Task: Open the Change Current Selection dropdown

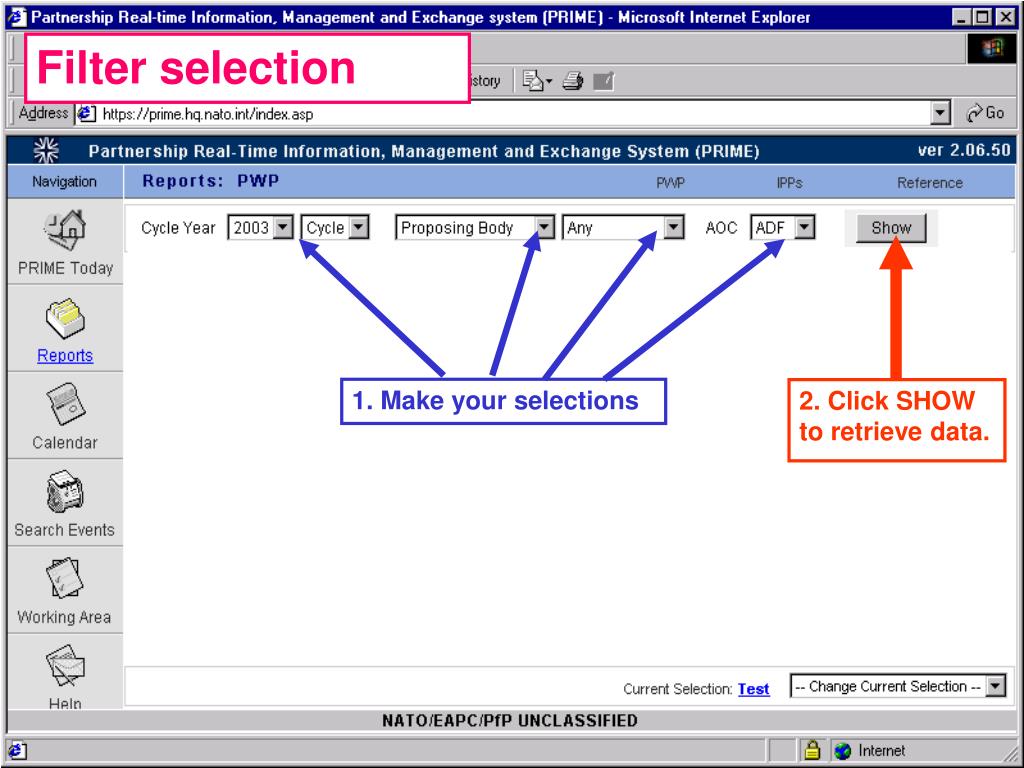Action: tap(897, 686)
